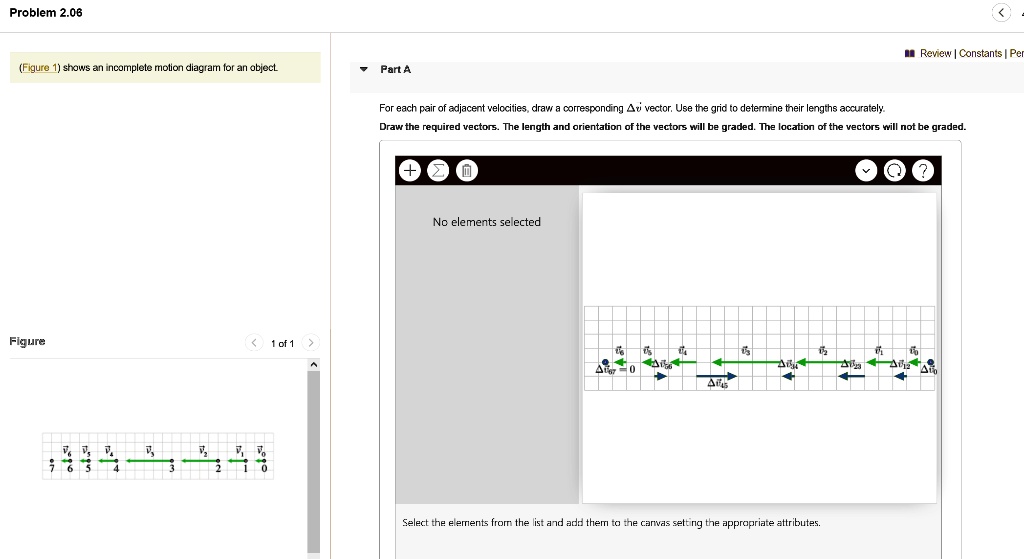Select the Δv34 vector arrow
1024x559 pixels.
click(x=788, y=376)
